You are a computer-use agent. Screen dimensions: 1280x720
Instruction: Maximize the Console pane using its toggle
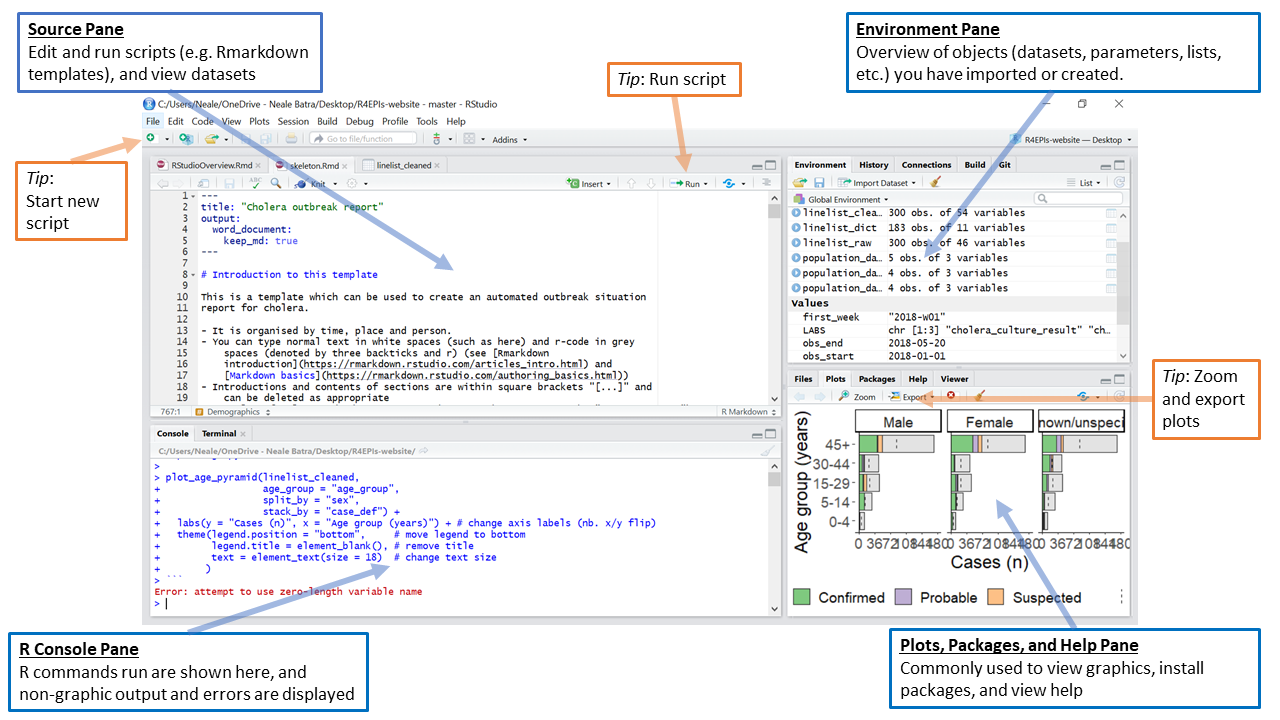click(770, 434)
